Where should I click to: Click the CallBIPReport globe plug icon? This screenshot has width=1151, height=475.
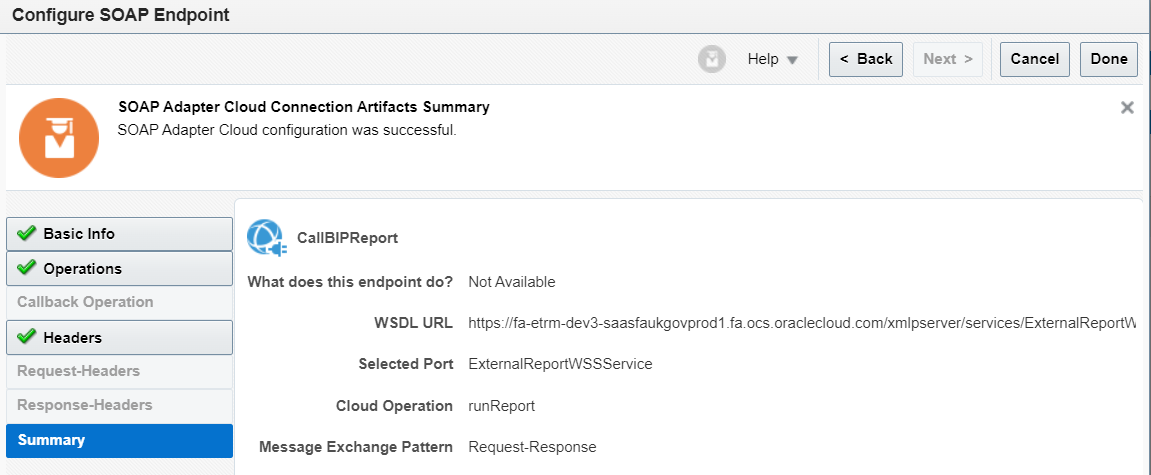(266, 238)
